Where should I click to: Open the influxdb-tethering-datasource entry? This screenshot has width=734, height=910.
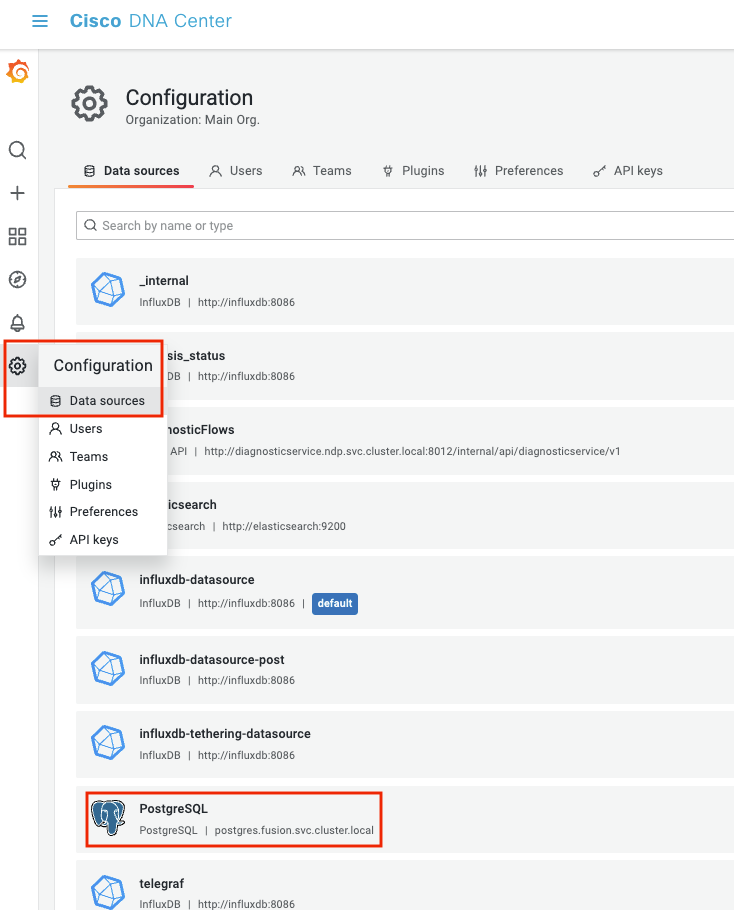[405, 745]
